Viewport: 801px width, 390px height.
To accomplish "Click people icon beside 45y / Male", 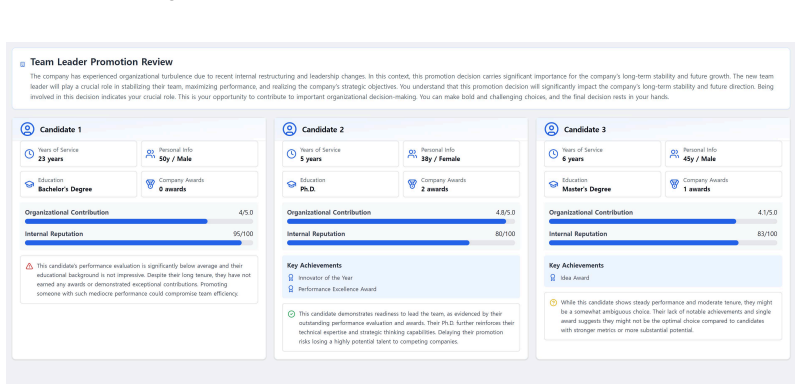I will (x=674, y=154).
